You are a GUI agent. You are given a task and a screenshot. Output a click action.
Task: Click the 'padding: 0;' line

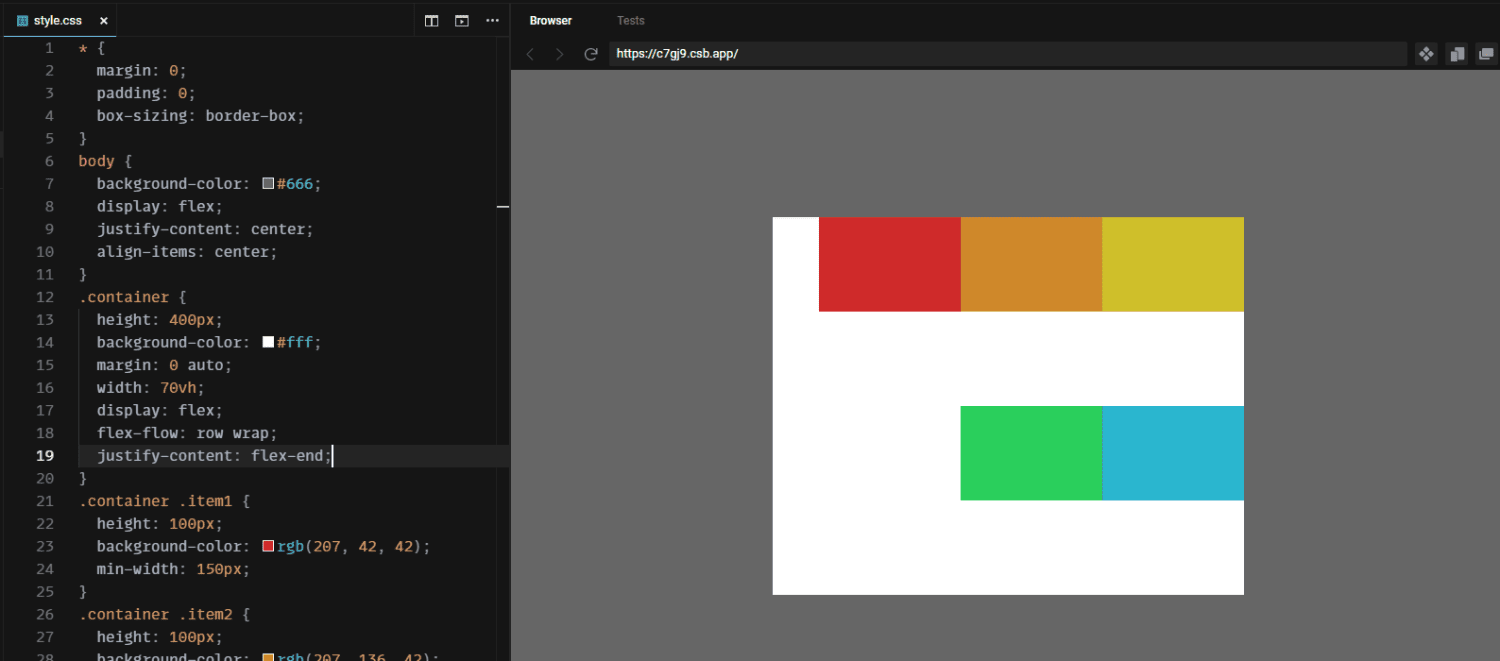coord(146,93)
